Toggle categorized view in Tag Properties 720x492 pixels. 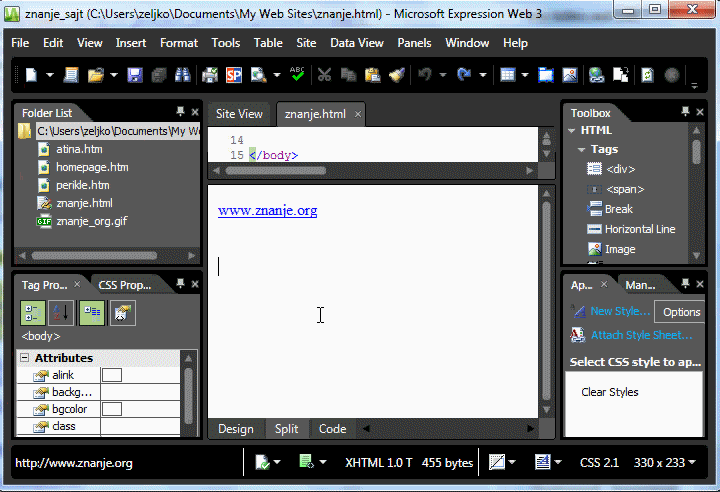point(33,313)
